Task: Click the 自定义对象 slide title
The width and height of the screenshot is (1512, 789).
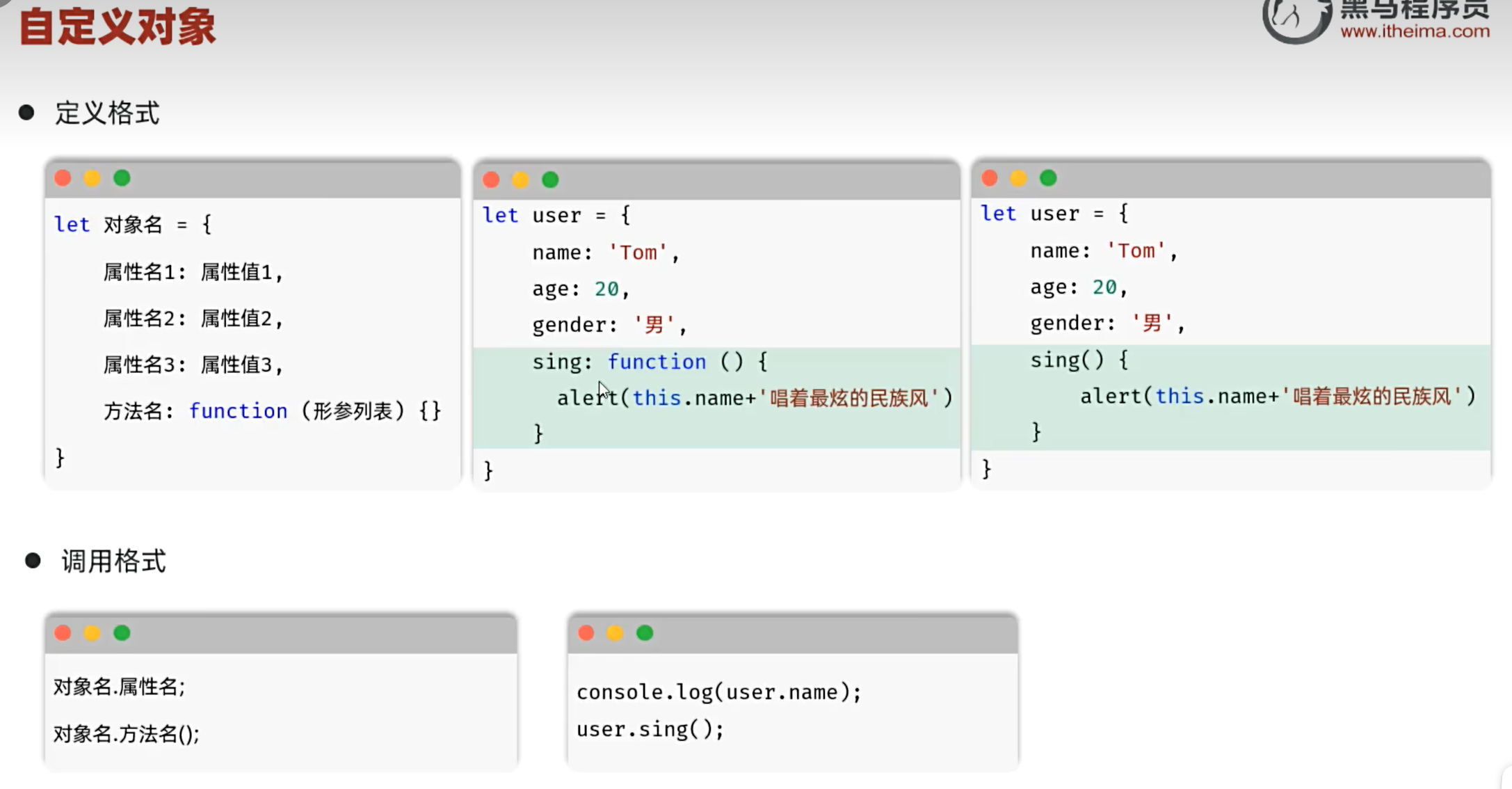Action: (118, 28)
